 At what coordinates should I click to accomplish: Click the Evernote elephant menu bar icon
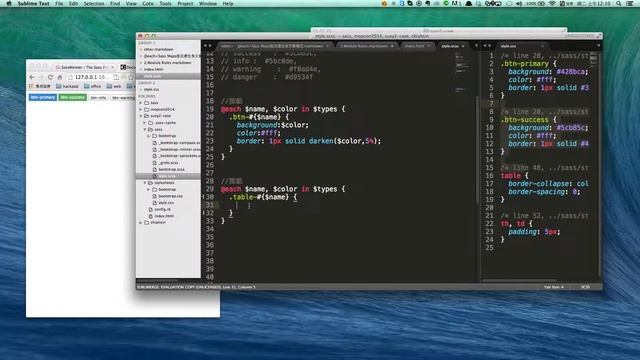(427, 3)
